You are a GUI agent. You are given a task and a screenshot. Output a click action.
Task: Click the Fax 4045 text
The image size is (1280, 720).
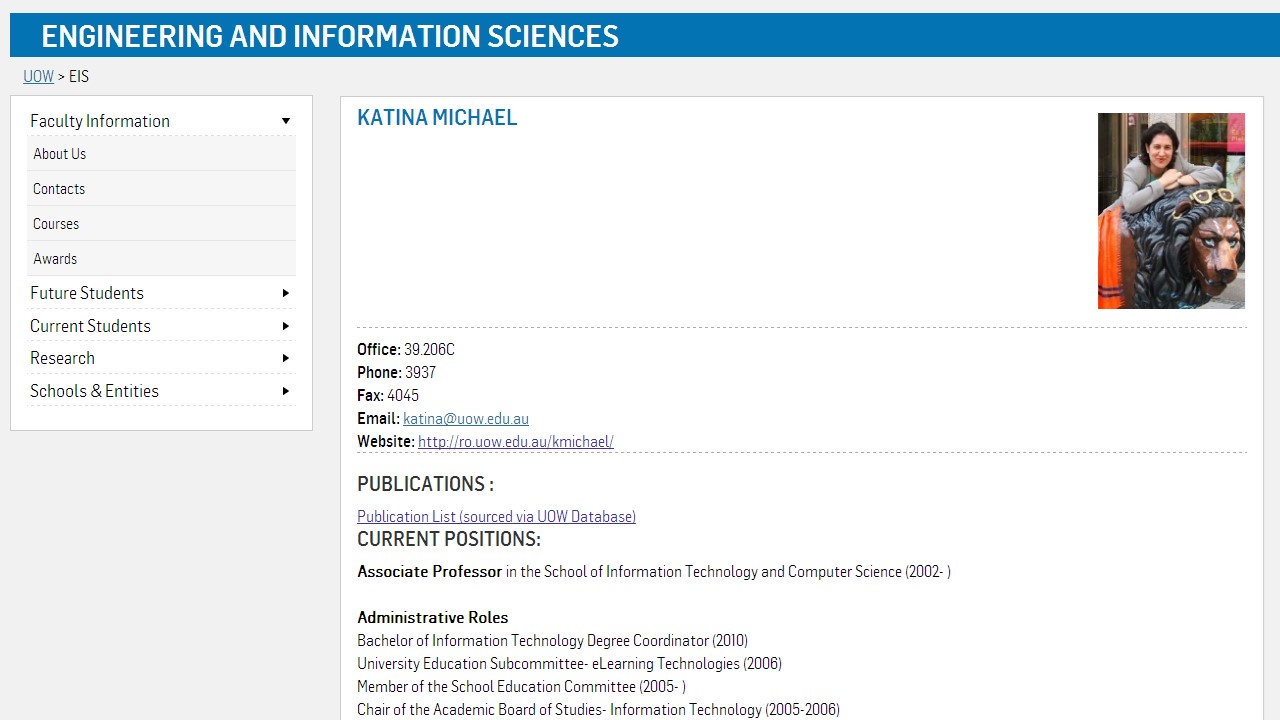click(388, 396)
